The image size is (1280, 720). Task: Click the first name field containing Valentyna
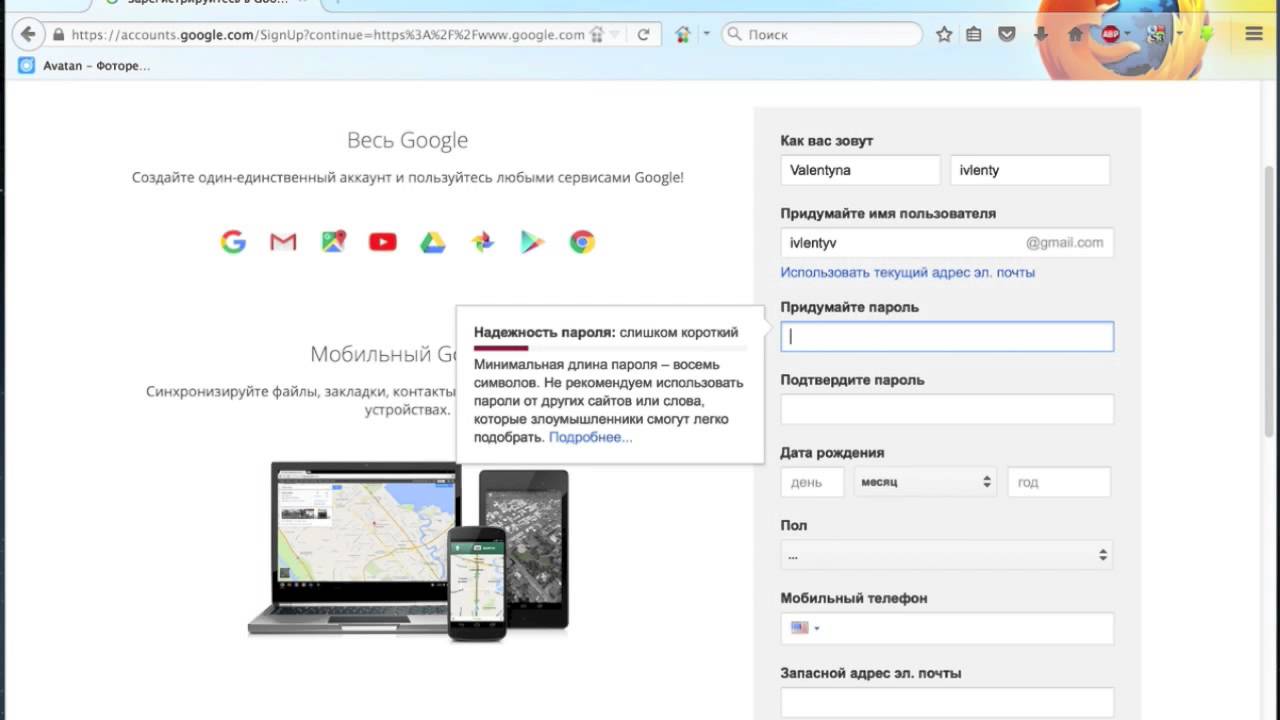click(861, 170)
